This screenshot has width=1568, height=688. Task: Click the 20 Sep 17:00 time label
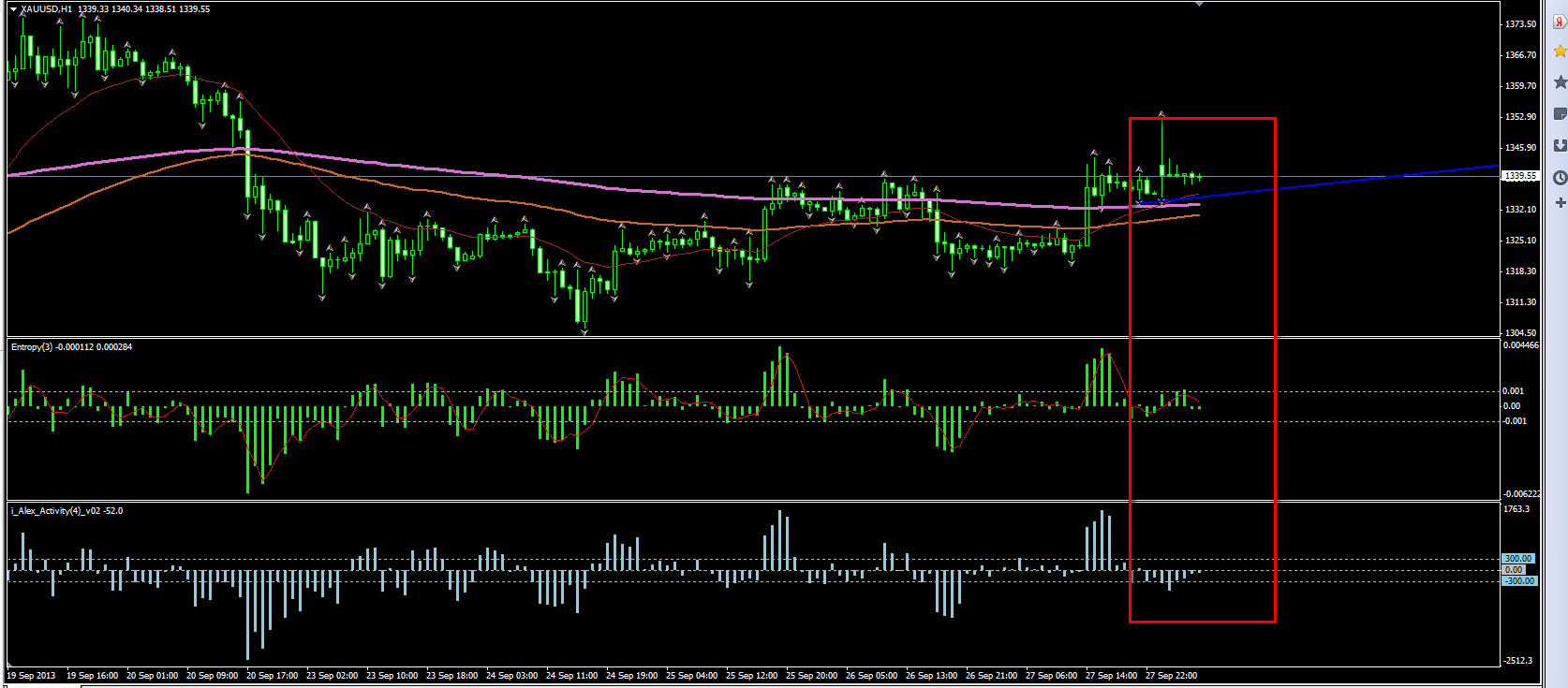click(272, 676)
